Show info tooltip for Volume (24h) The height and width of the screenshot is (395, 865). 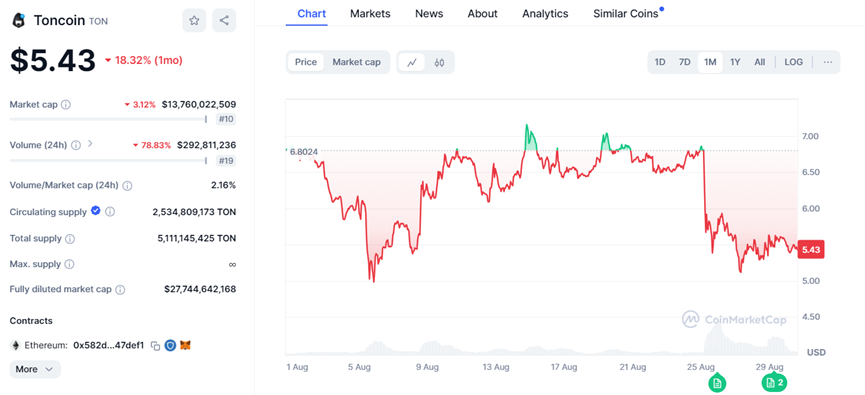coord(76,145)
